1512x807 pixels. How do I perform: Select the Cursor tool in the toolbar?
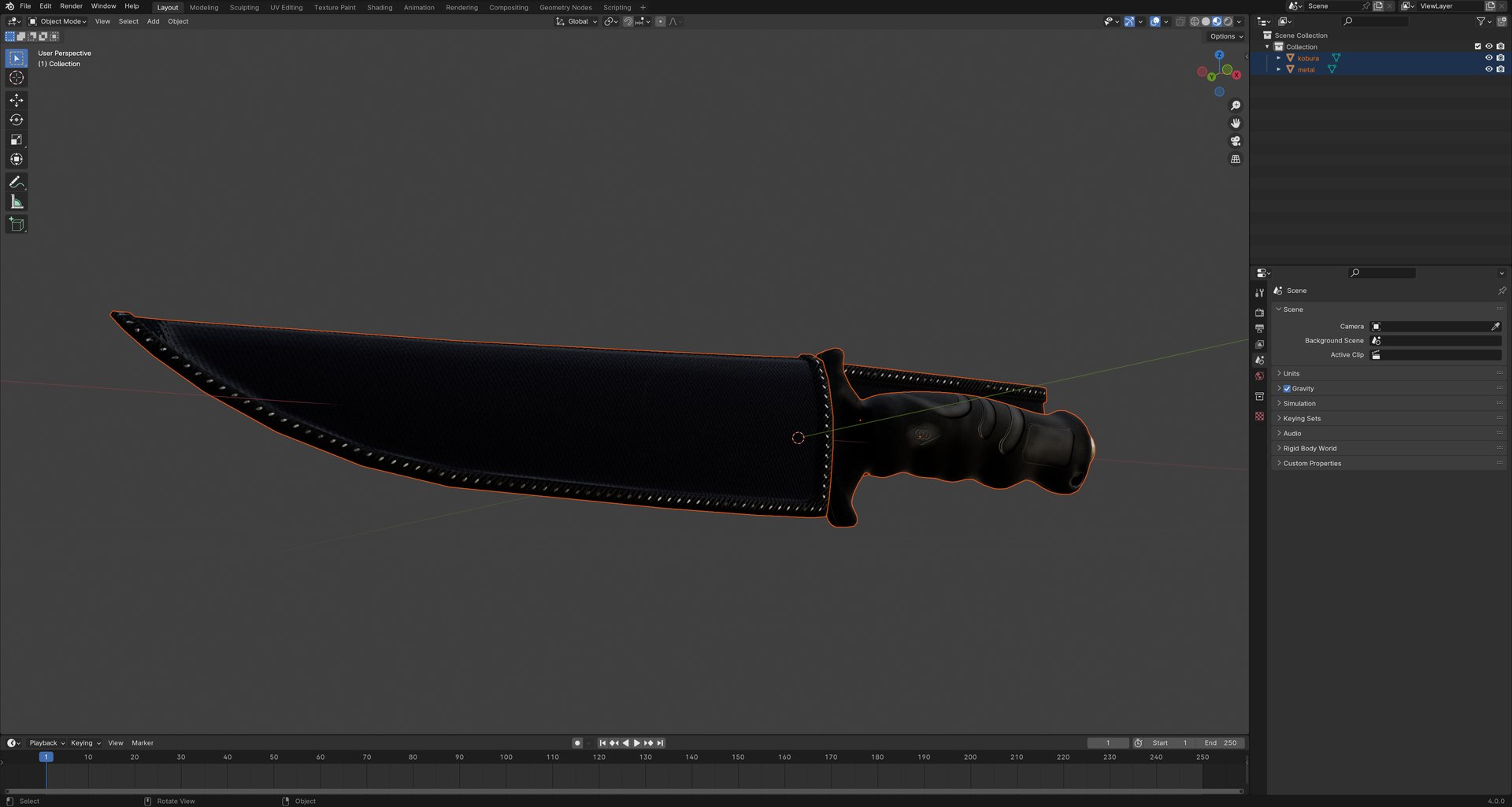[17, 78]
